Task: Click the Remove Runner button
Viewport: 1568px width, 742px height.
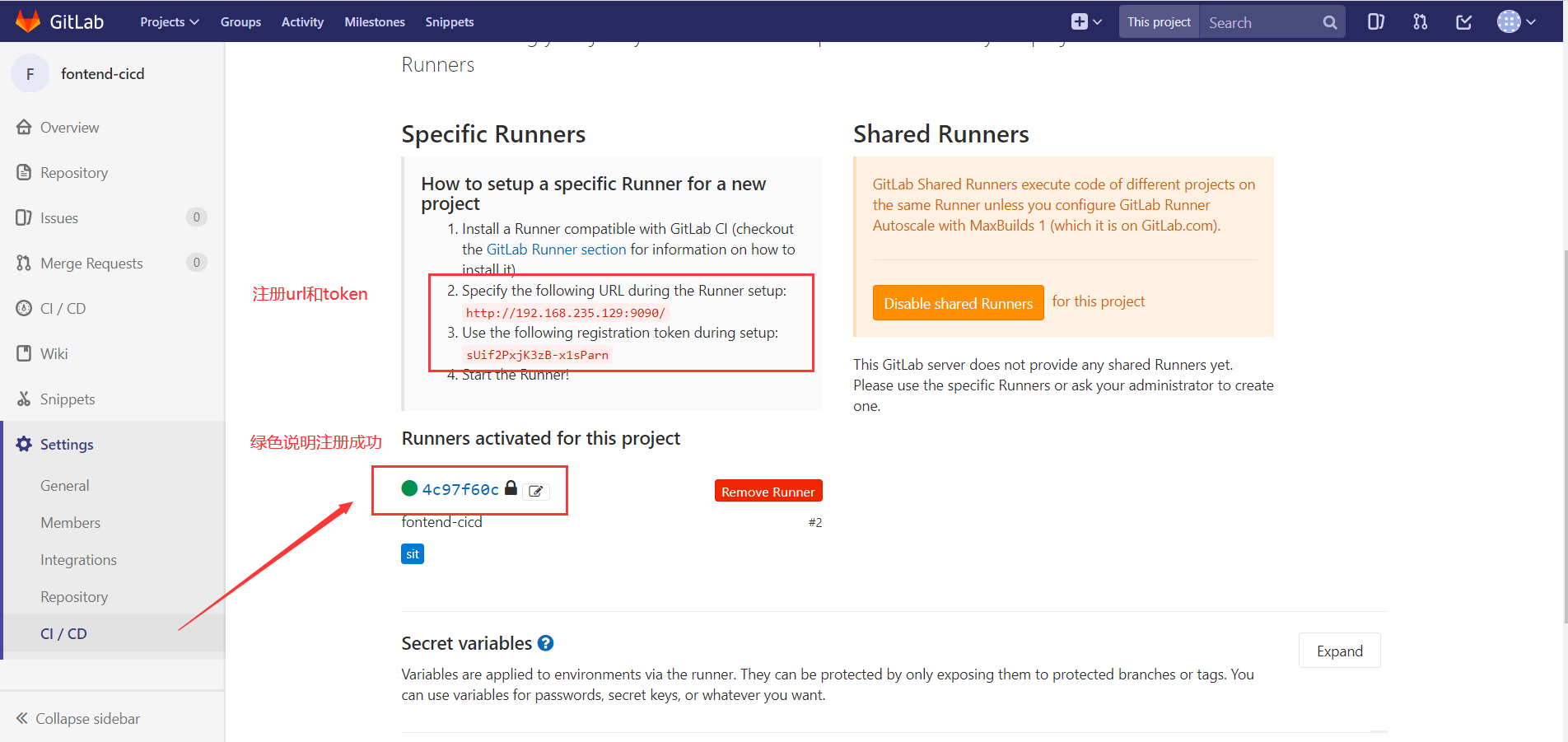Action: (x=768, y=491)
